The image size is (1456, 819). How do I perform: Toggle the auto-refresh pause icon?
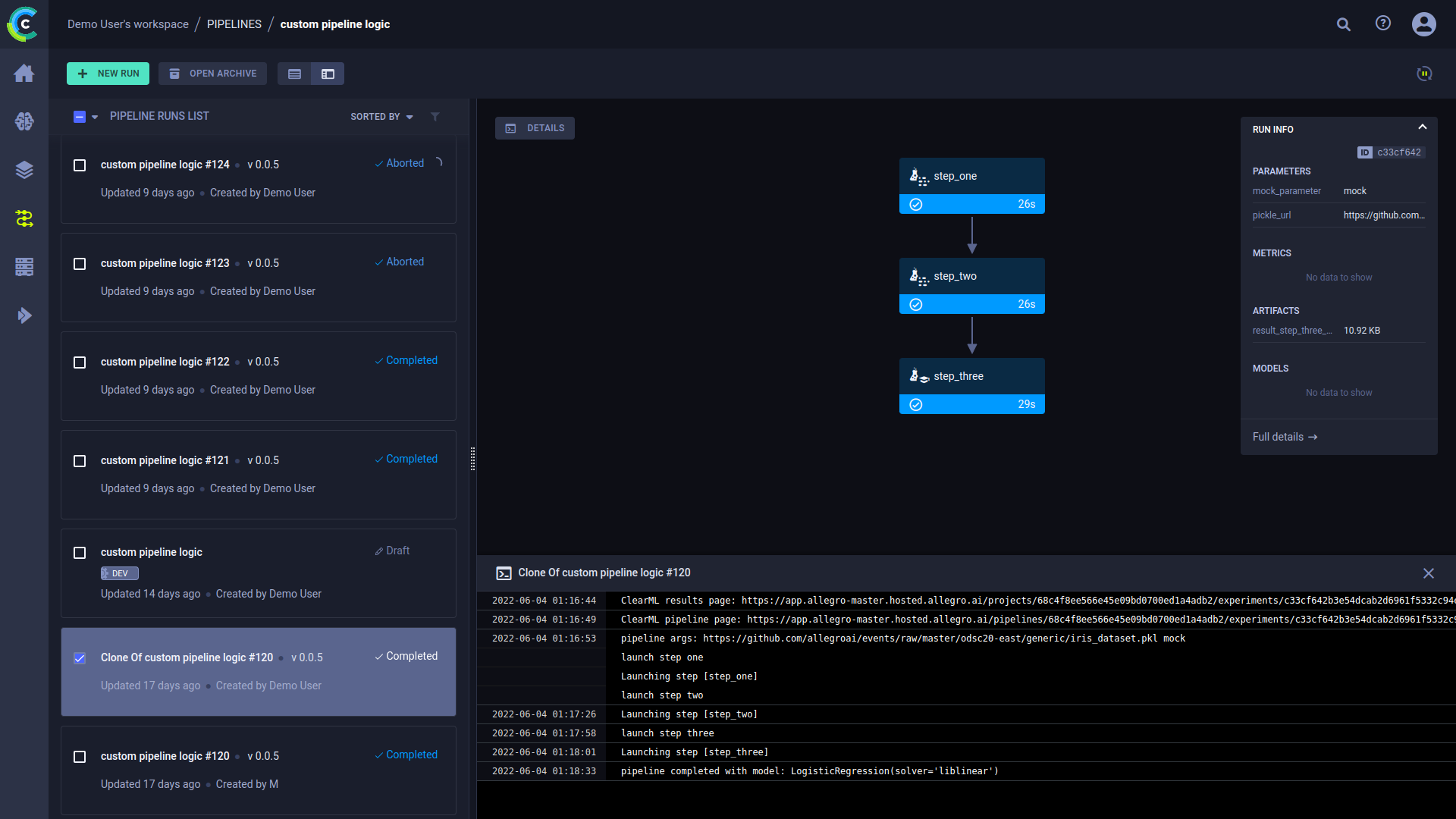point(1424,74)
